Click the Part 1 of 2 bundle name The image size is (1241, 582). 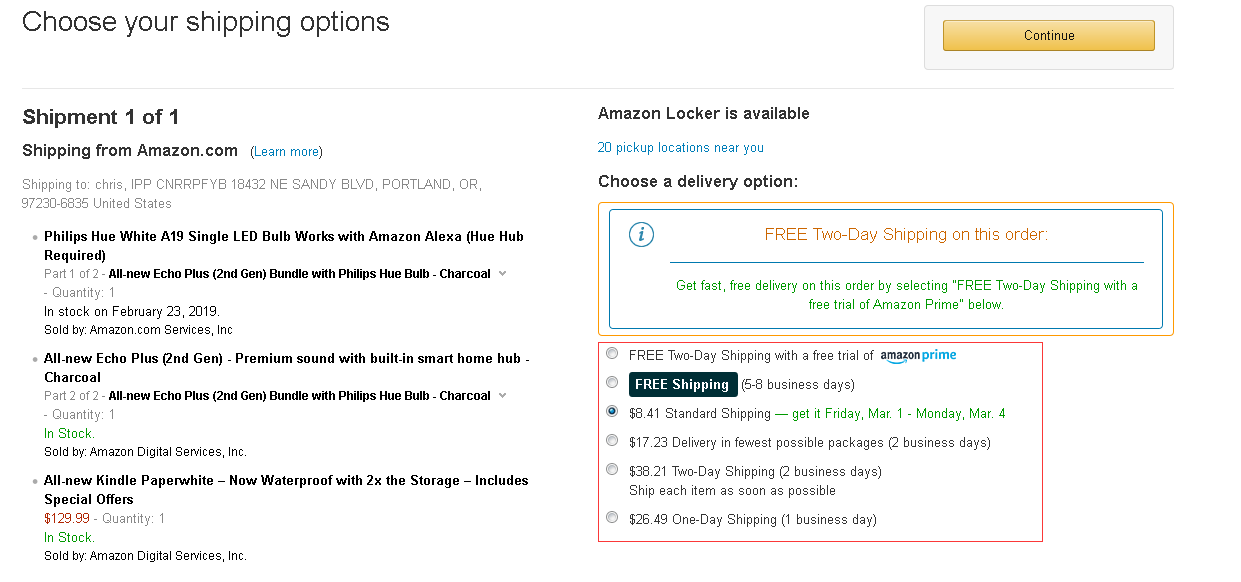(299, 274)
